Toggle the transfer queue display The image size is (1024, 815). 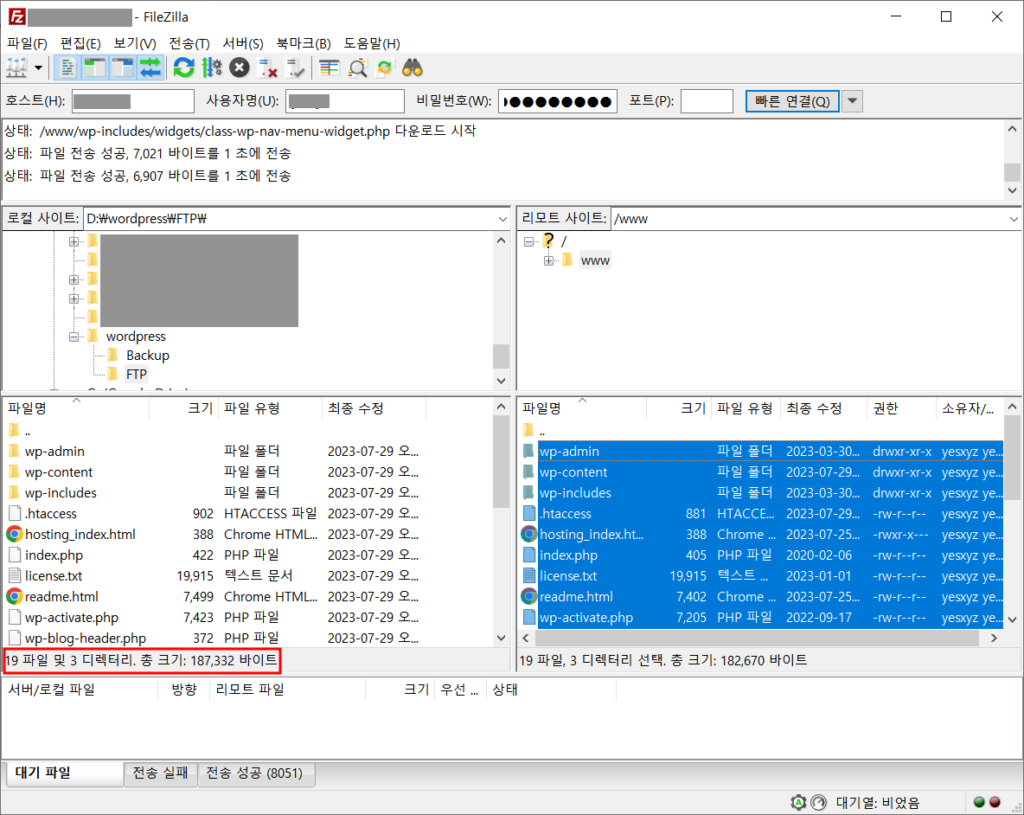(x=150, y=67)
